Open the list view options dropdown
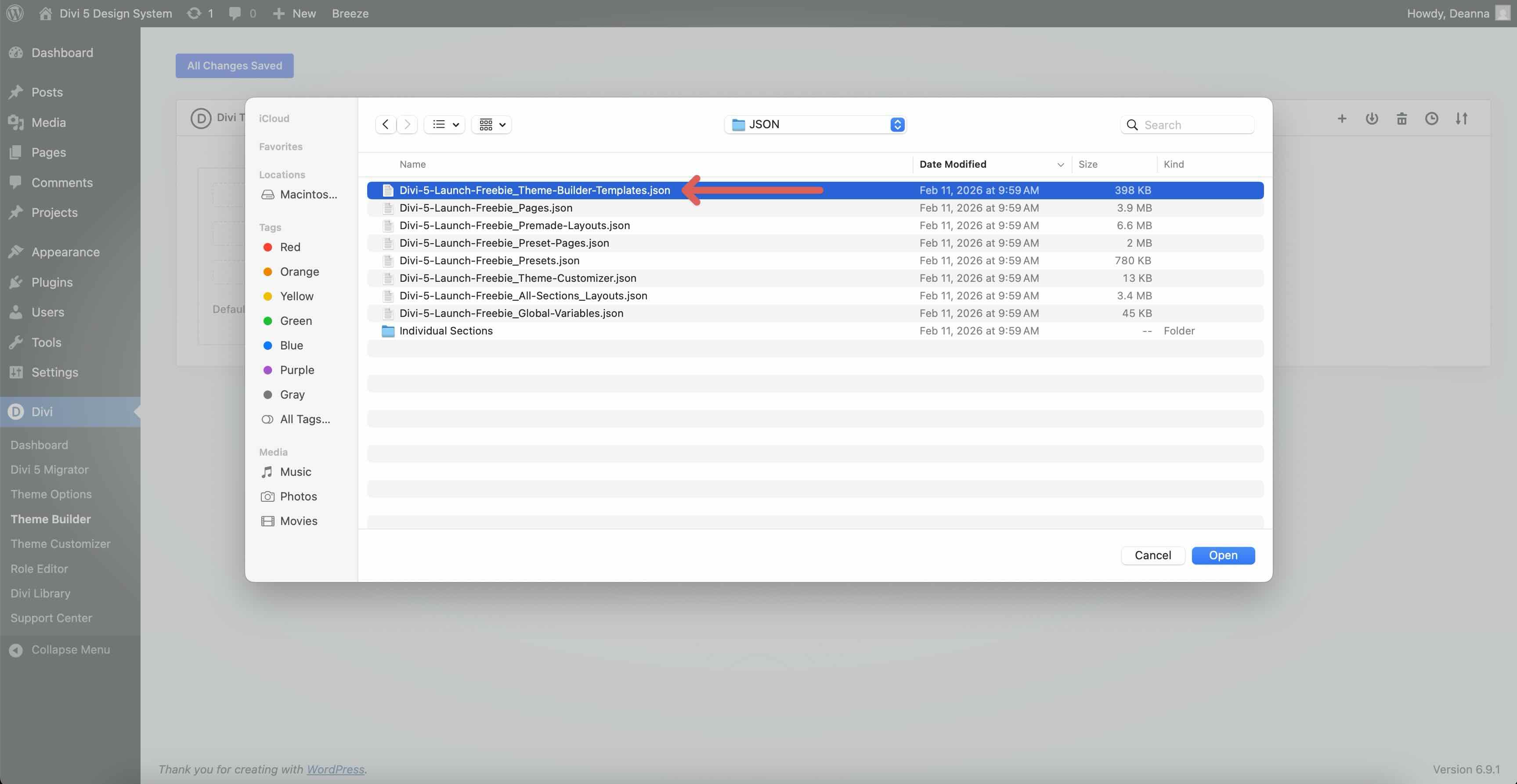Image resolution: width=1517 pixels, height=784 pixels. (444, 124)
